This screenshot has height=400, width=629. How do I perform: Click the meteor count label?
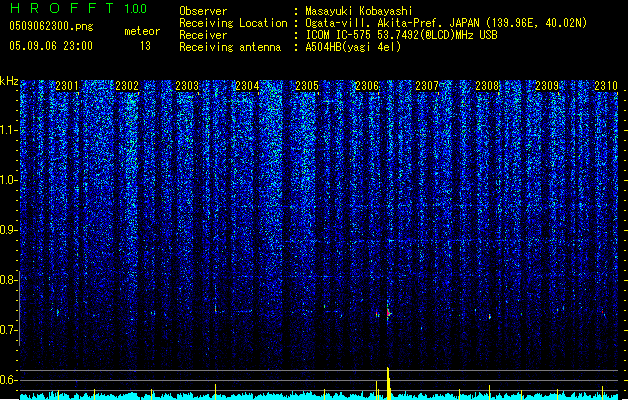(x=142, y=31)
